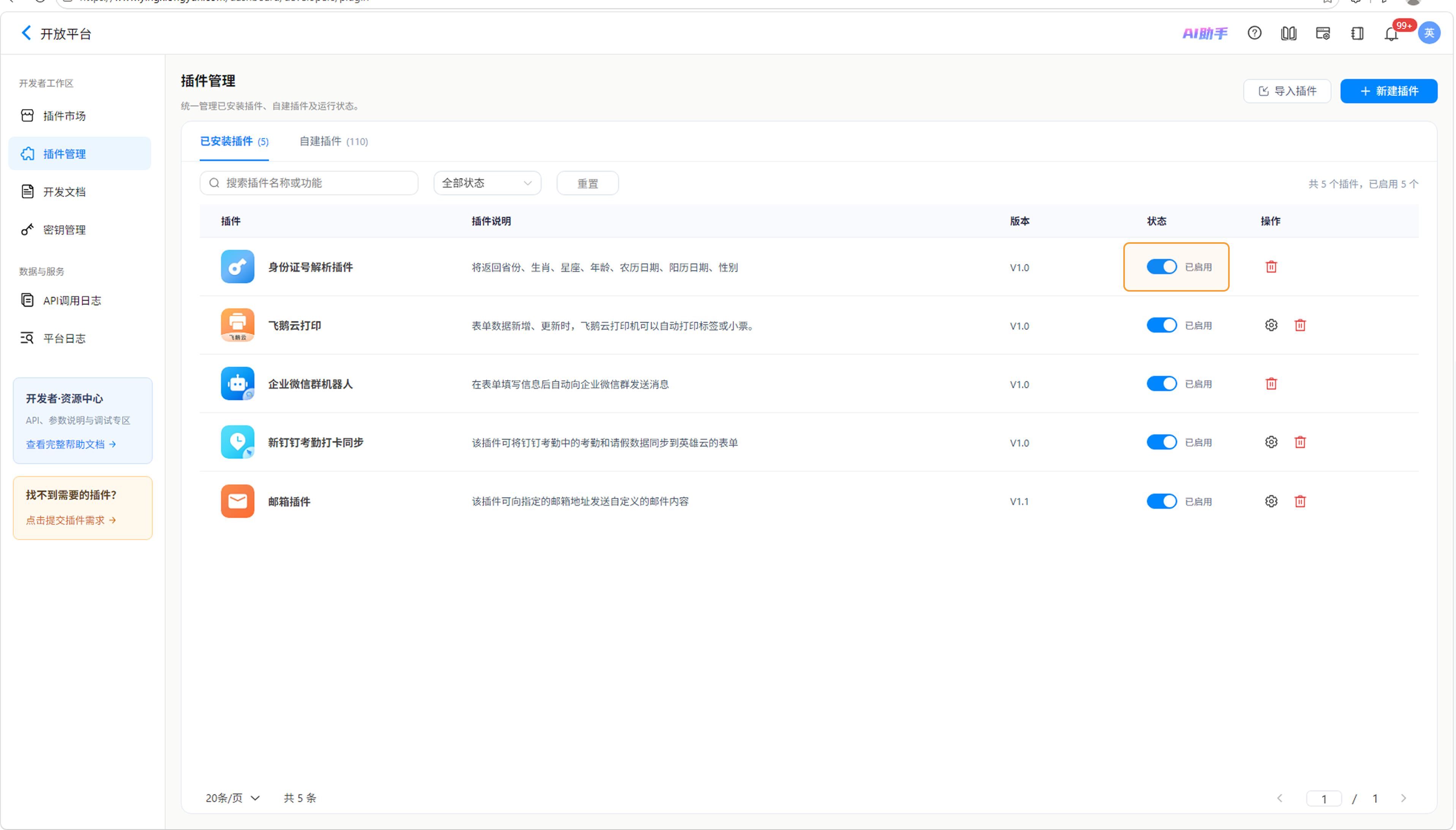The height and width of the screenshot is (830, 1456).
Task: Click the settings gear for 飞鹅云打印
Action: tap(1271, 325)
